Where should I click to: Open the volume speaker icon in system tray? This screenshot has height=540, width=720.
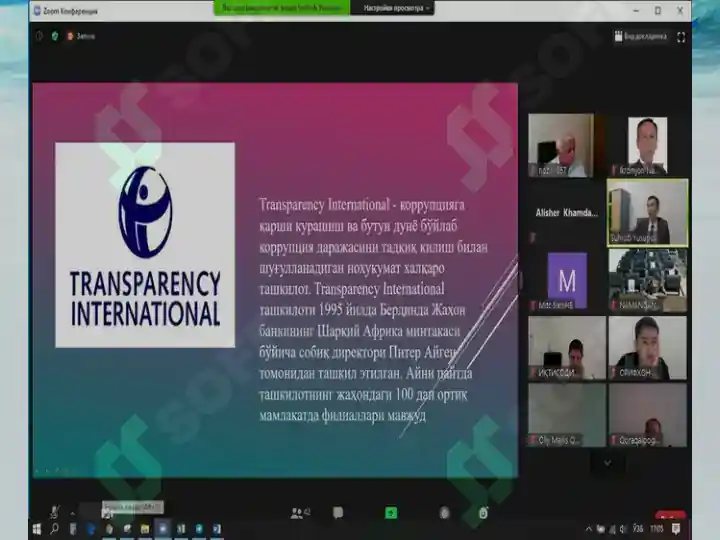623,529
